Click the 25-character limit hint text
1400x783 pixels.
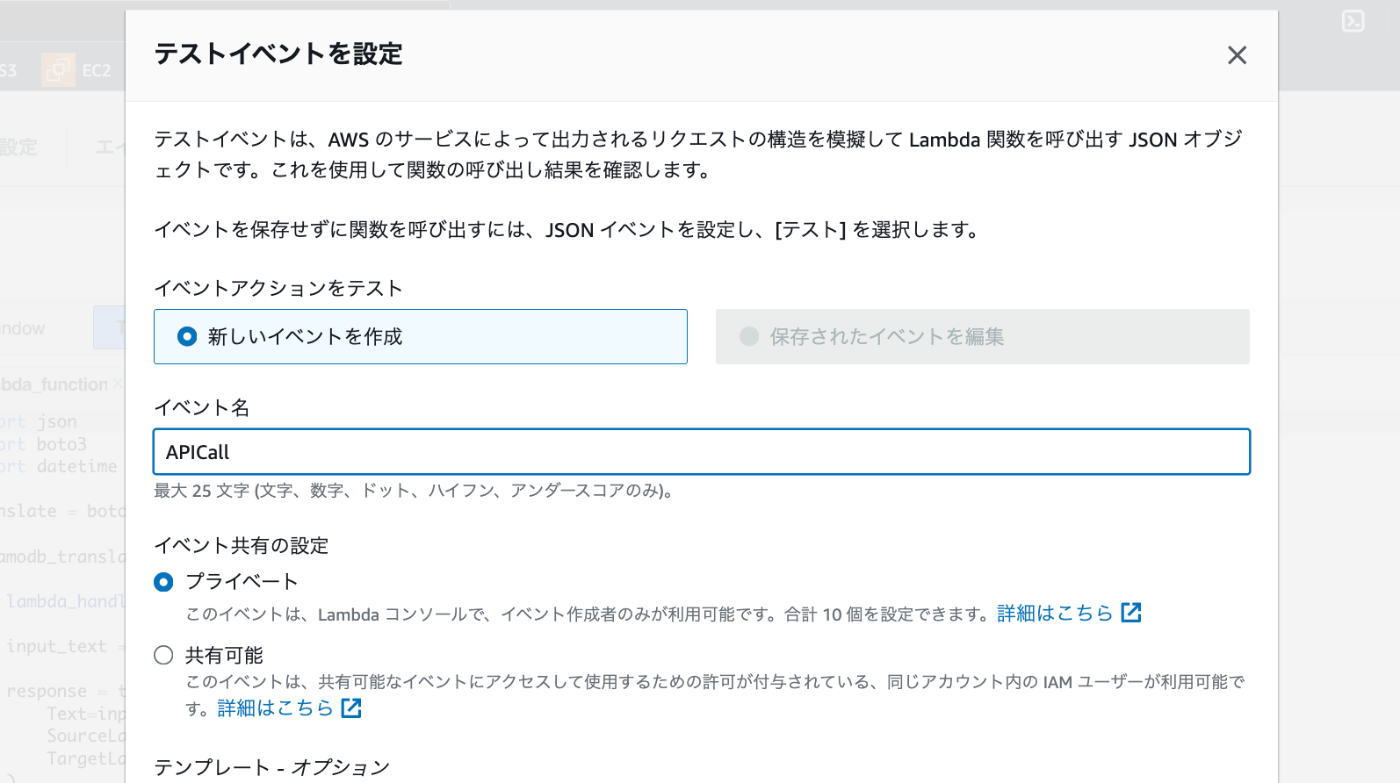pyautogui.click(x=414, y=491)
